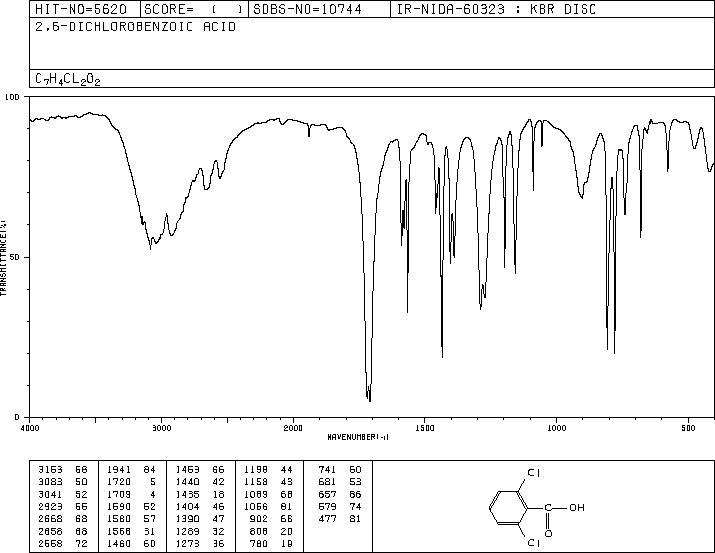Click the 500 wavenumber axis tick label

pos(689,428)
